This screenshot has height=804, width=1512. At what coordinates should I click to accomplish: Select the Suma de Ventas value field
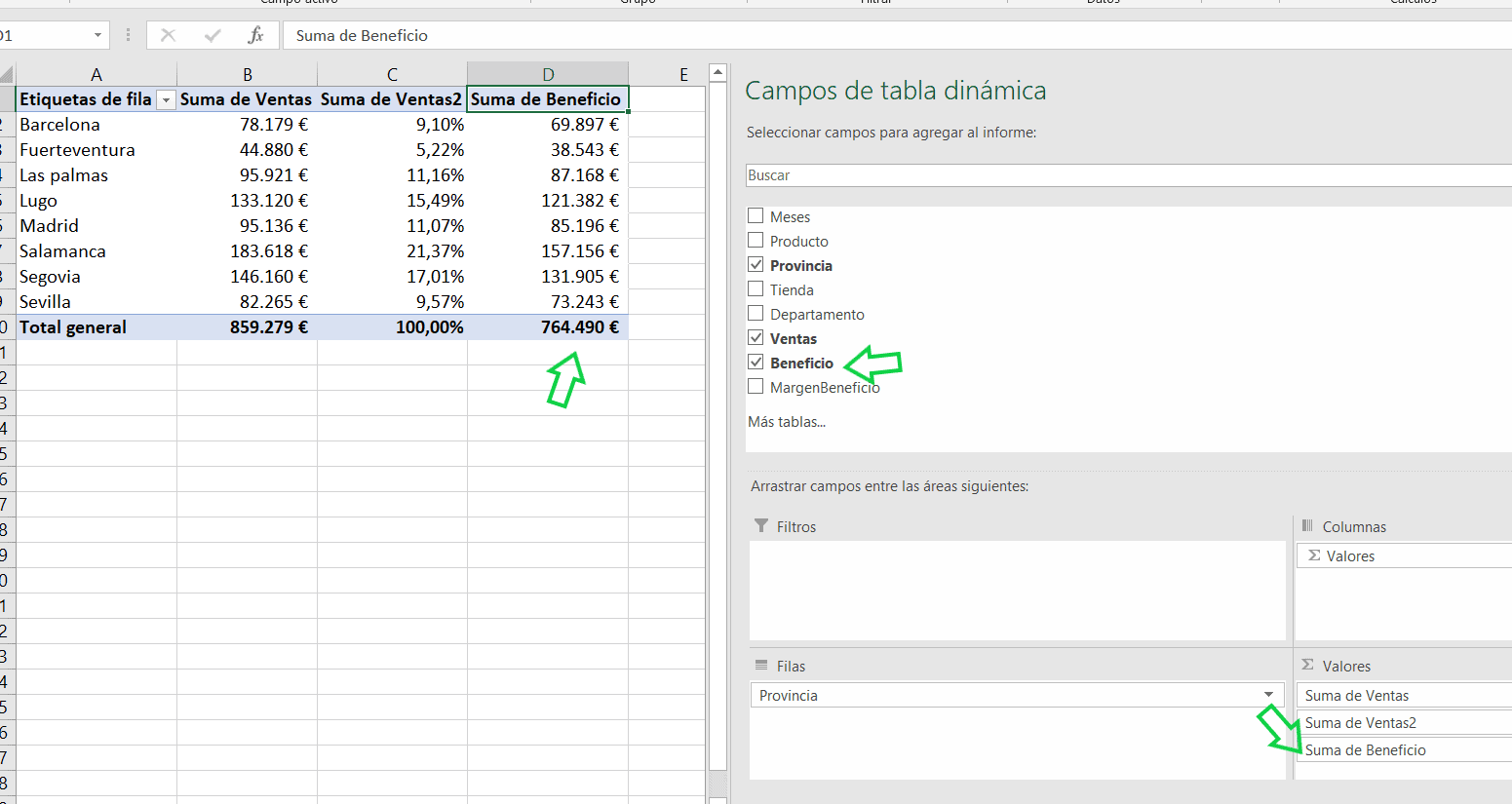pos(1404,696)
